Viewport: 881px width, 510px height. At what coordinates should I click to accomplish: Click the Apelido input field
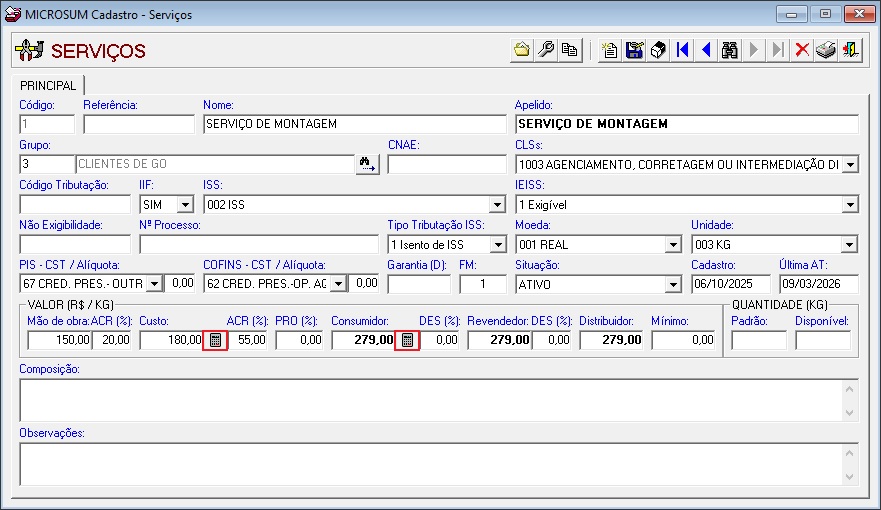tap(687, 124)
